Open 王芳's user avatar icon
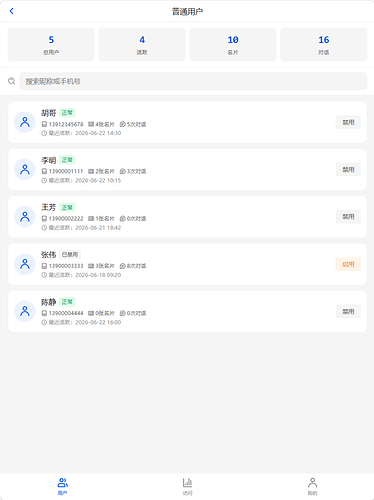The height and width of the screenshot is (500, 374). 25,217
